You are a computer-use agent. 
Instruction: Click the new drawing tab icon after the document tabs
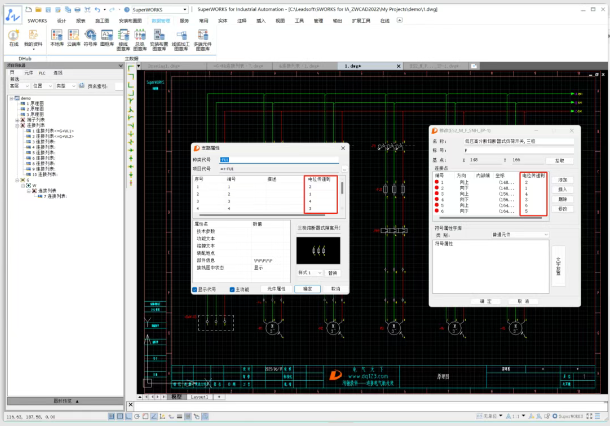pos(474,66)
